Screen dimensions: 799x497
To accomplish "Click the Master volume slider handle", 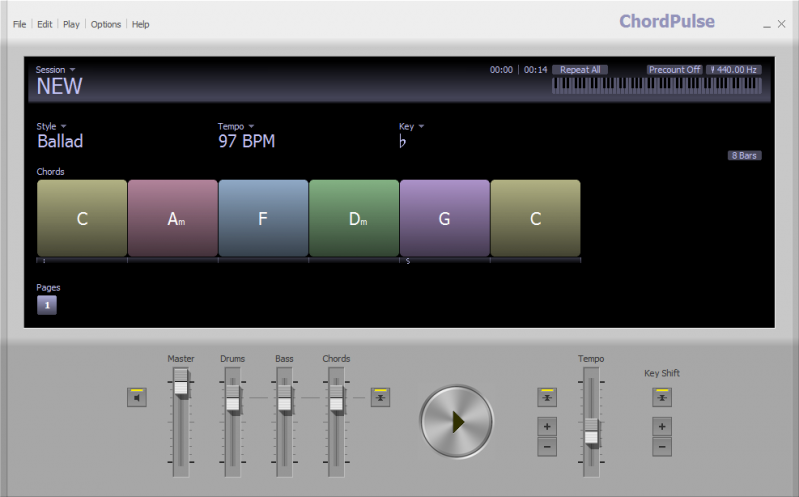I will click(x=181, y=383).
